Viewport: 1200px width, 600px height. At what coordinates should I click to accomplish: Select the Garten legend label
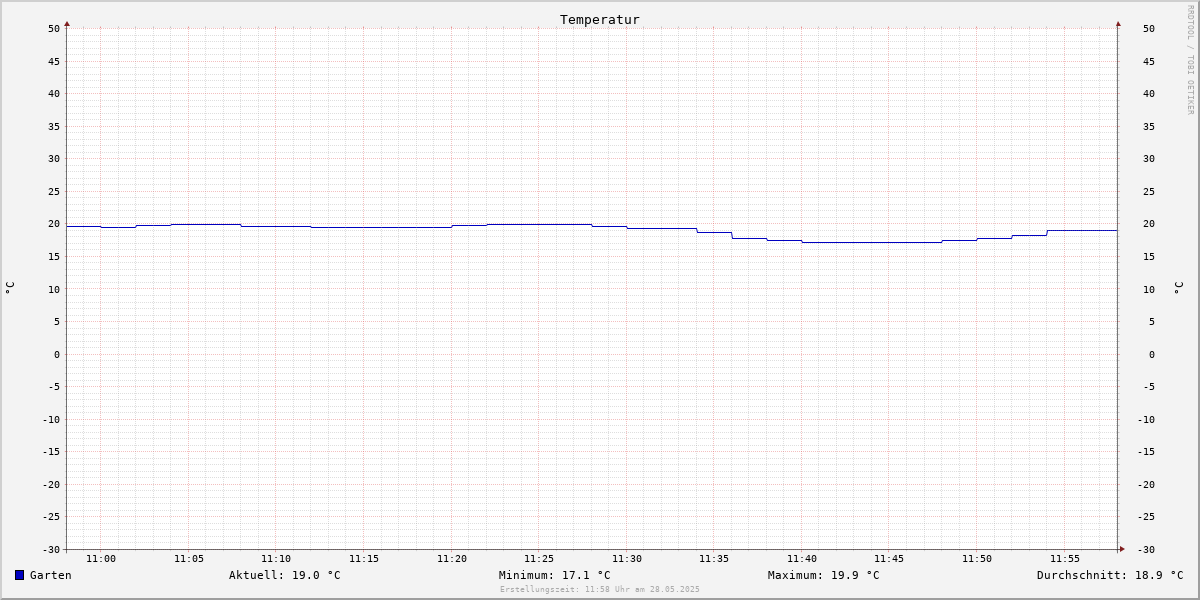point(51,575)
